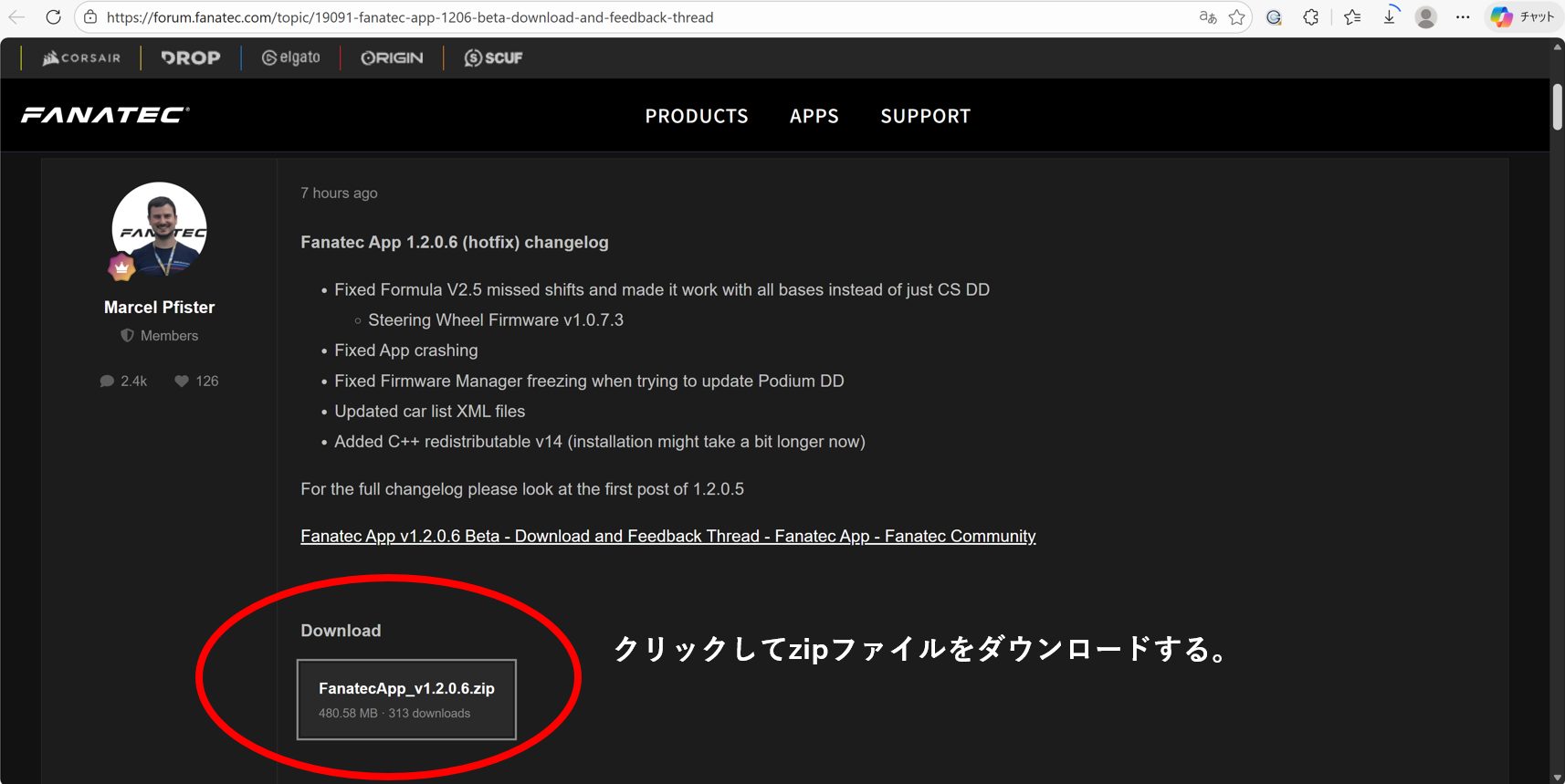Open the Copilot chat button
This screenshot has height=784, width=1565.
tap(1522, 17)
